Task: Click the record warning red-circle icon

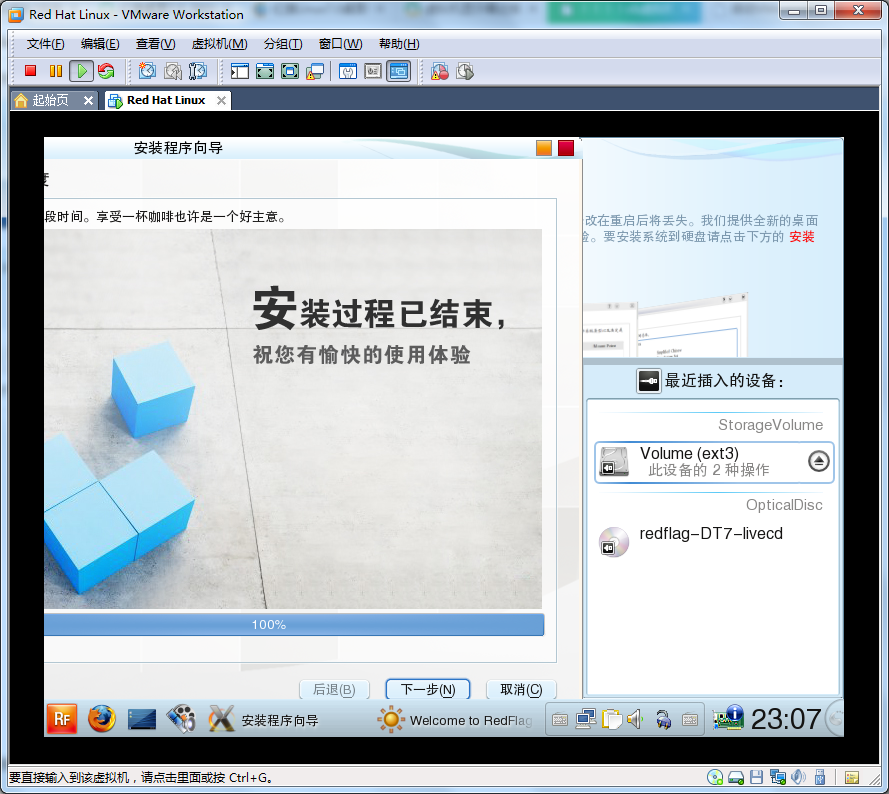Action: click(439, 71)
